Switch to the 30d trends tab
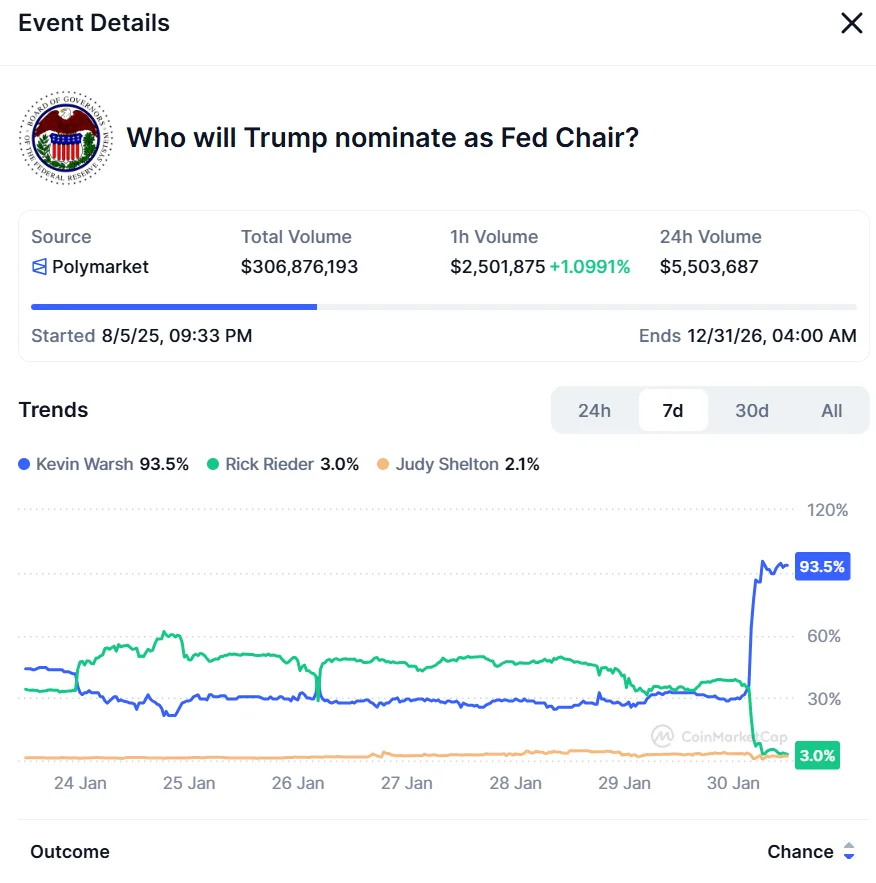This screenshot has height=883, width=876. click(x=752, y=410)
